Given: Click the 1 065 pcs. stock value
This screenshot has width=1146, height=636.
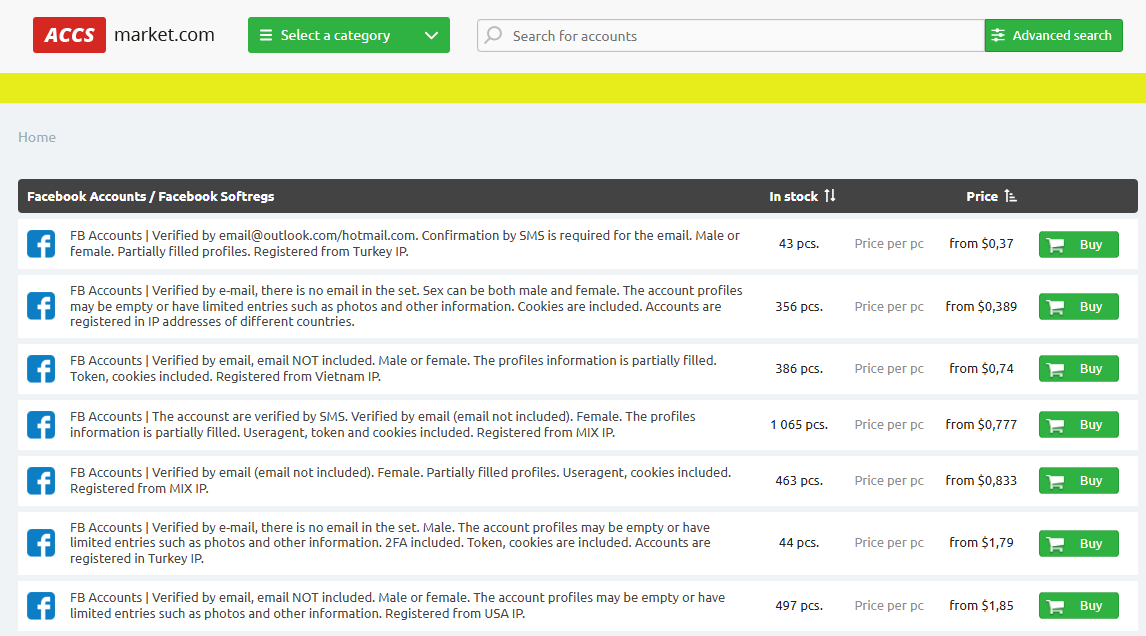Looking at the screenshot, I should (799, 425).
